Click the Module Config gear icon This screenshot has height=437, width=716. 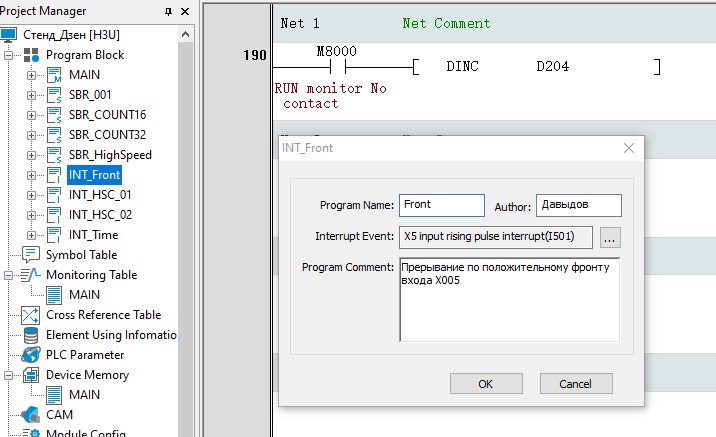(x=31, y=433)
